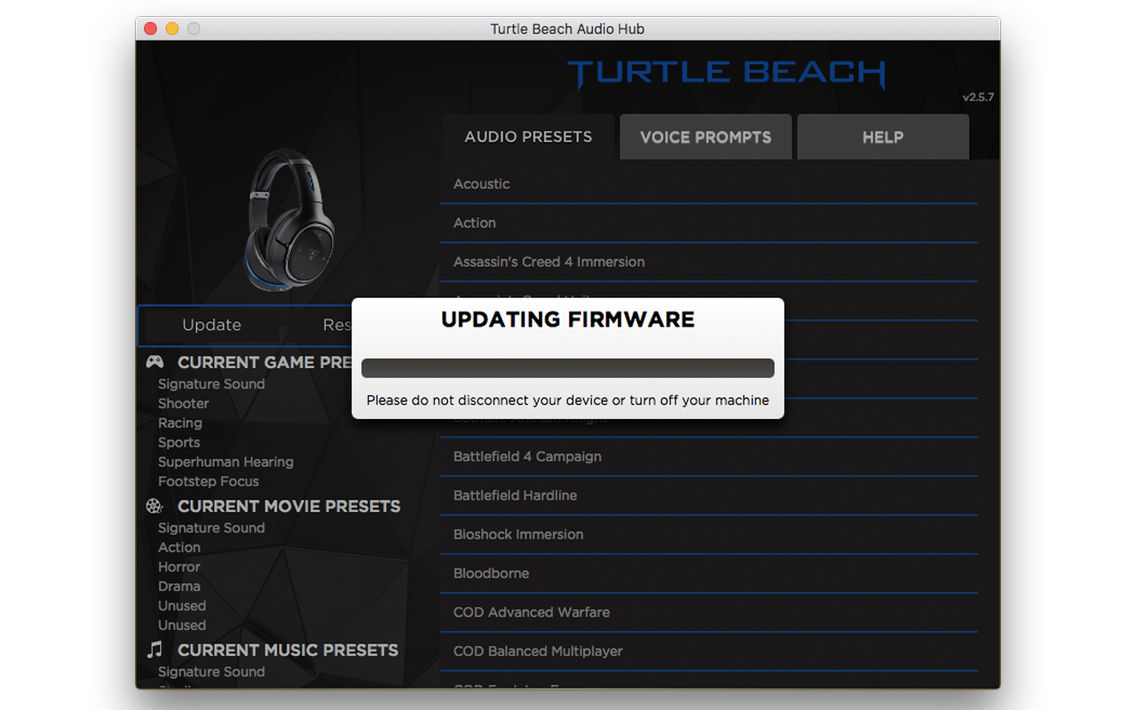Open the Voice Prompts tab
The width and height of the screenshot is (1136, 710).
tap(706, 137)
